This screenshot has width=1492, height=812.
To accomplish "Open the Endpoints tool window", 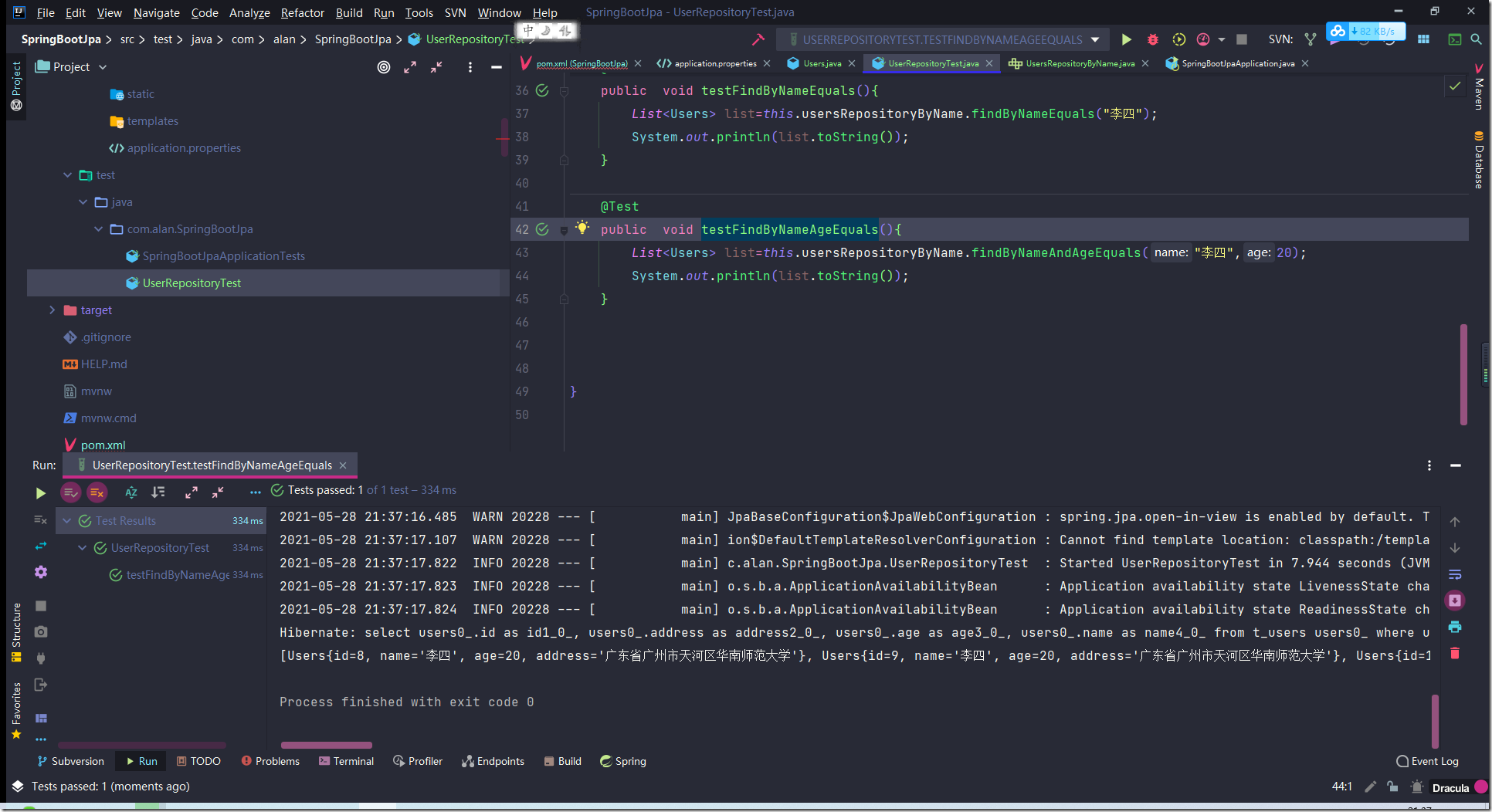I will (x=493, y=761).
